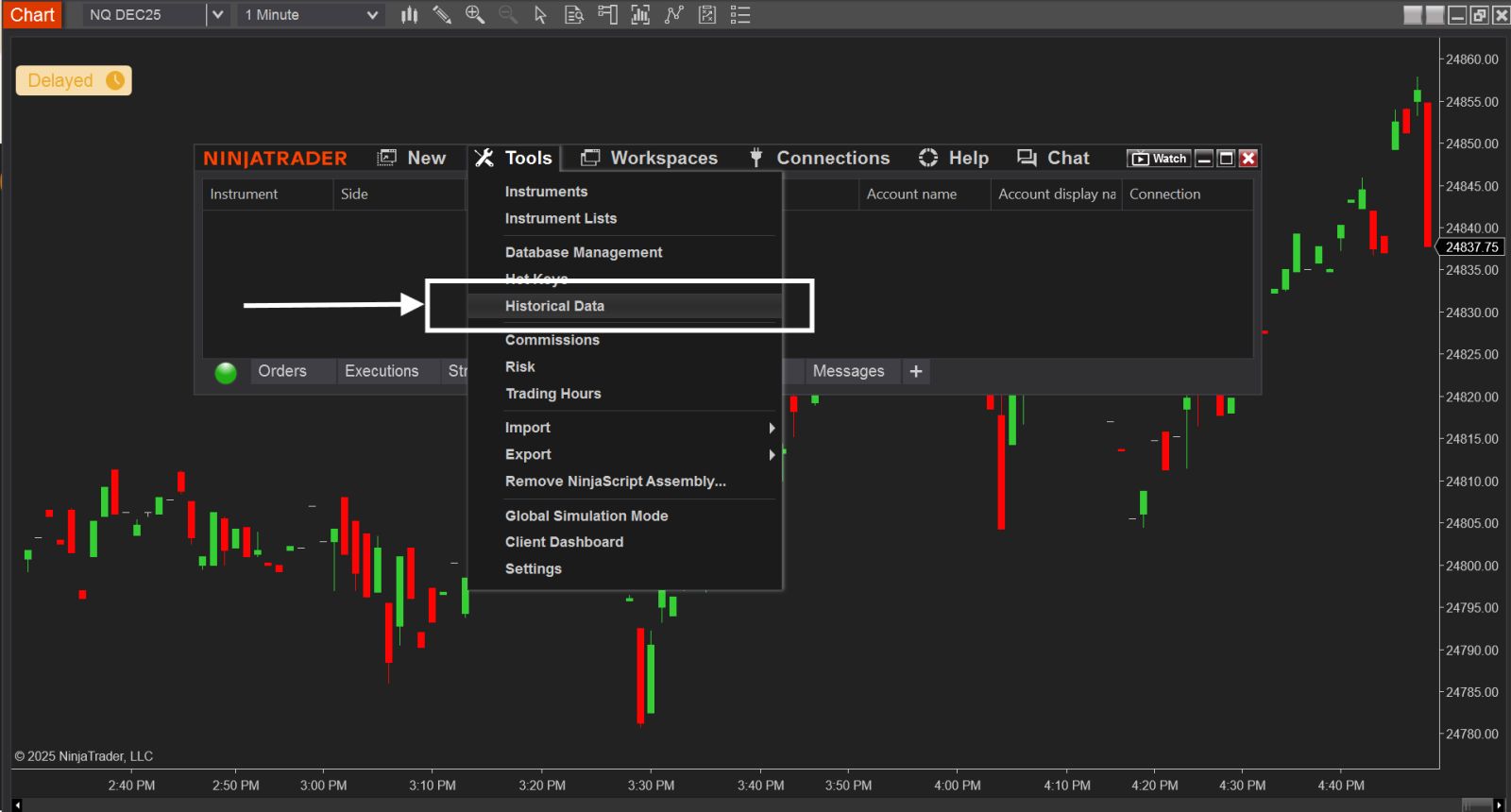Open Database Management
The image size is (1511, 812).
pyautogui.click(x=584, y=252)
